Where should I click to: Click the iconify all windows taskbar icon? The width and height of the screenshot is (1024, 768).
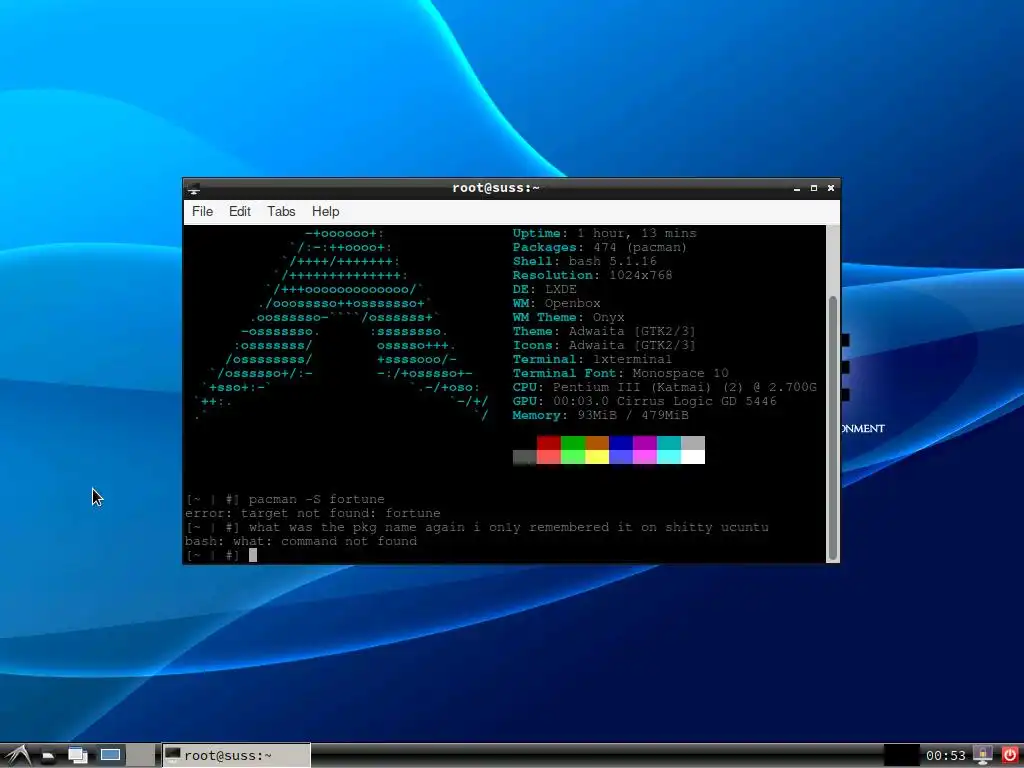(x=78, y=756)
